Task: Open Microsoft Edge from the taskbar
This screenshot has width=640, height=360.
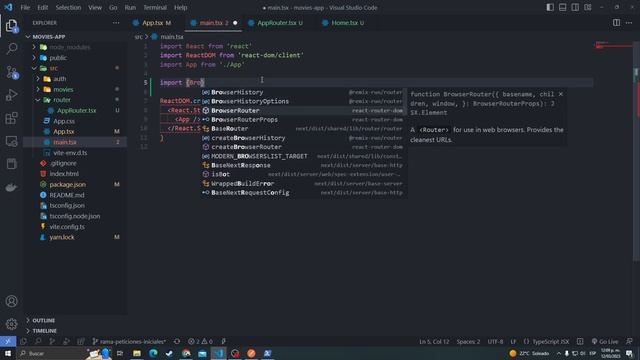Action: 153,353
